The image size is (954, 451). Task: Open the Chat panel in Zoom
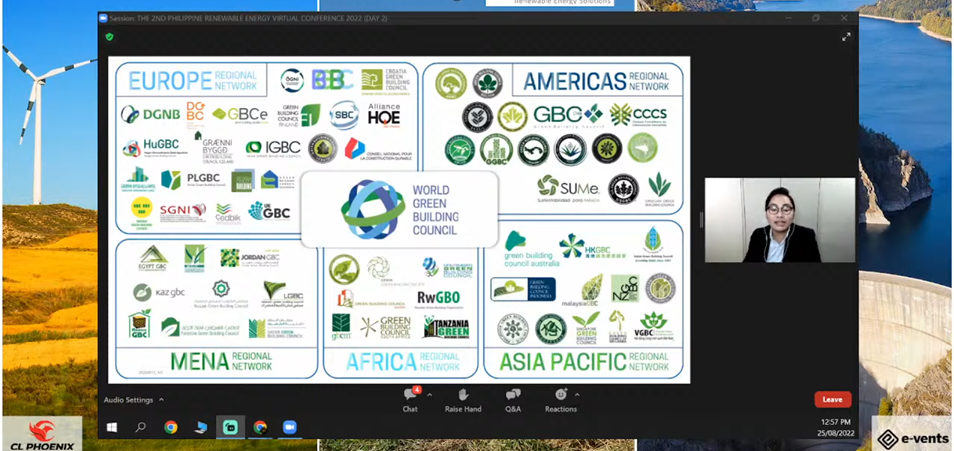tap(411, 400)
